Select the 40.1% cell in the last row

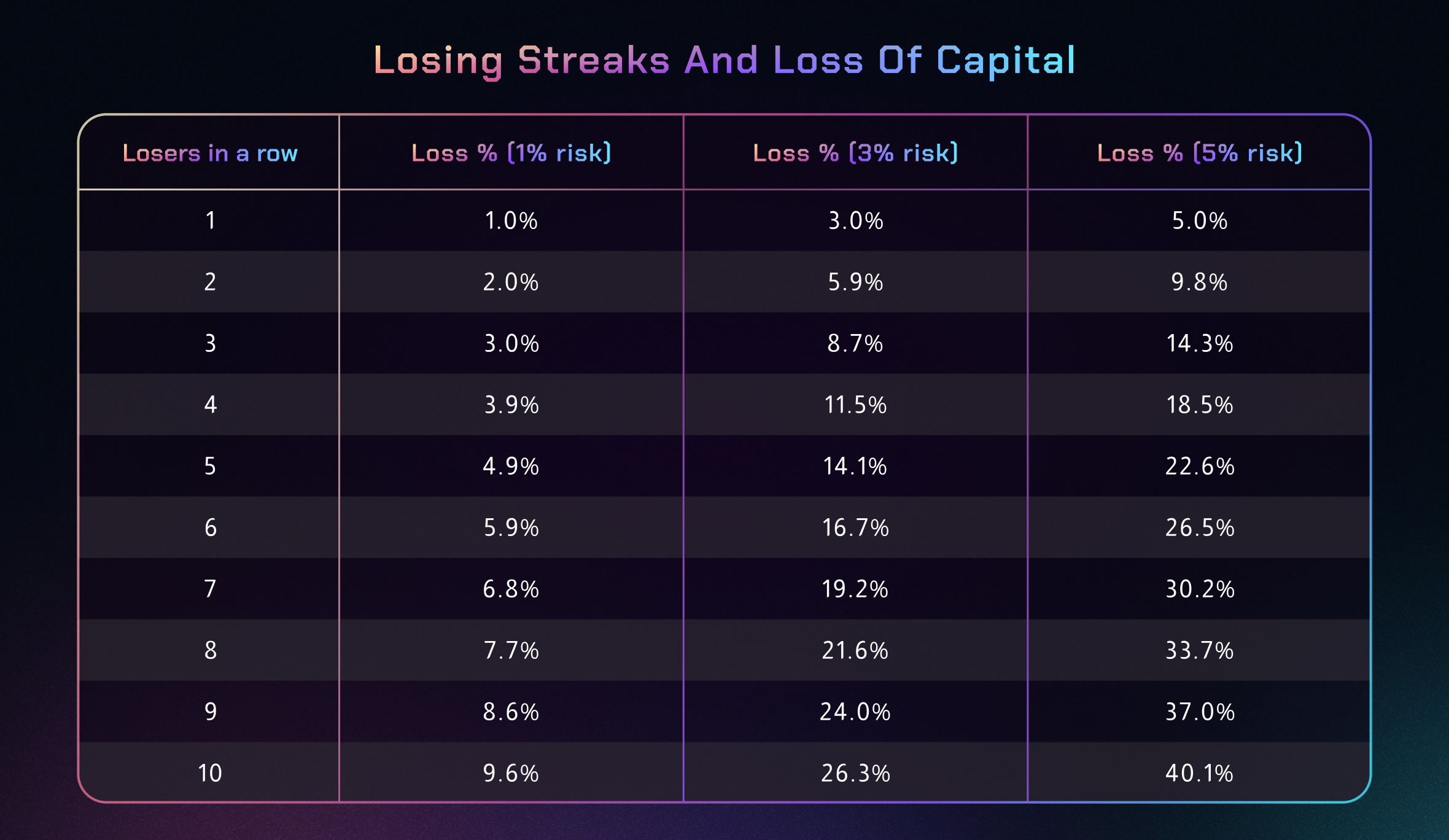(1200, 773)
